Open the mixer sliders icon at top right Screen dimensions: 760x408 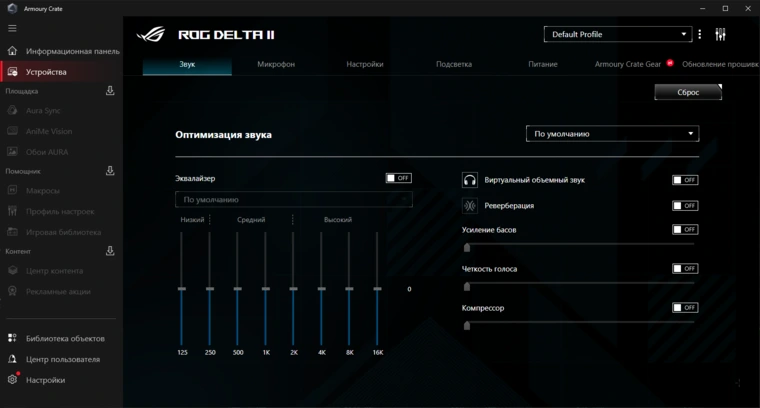point(720,34)
